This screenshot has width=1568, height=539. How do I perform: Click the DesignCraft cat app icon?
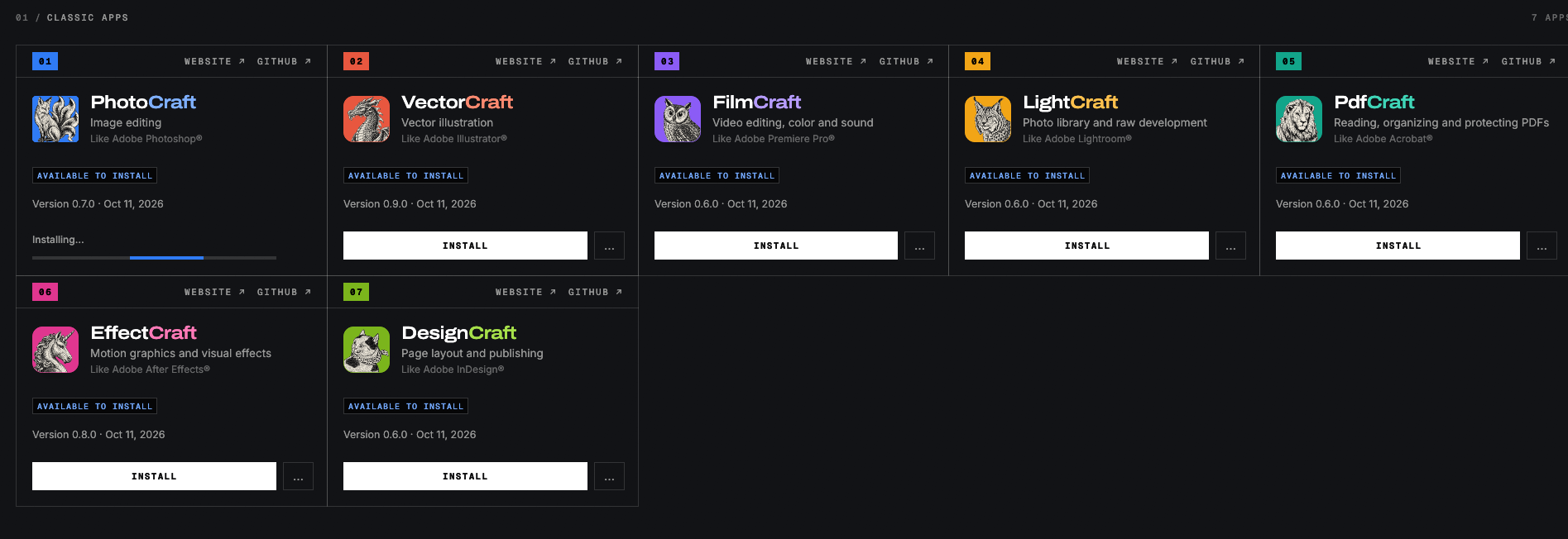367,350
